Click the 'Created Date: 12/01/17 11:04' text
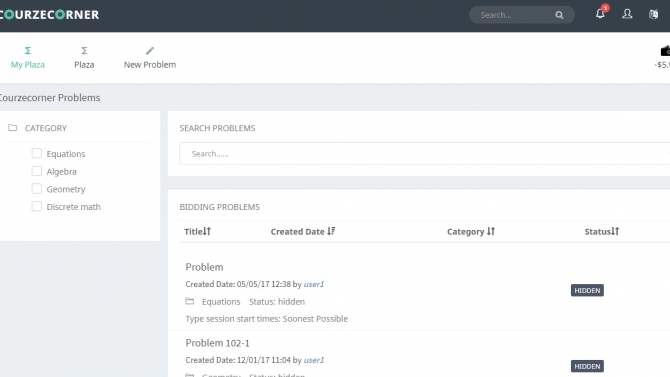 (238, 360)
